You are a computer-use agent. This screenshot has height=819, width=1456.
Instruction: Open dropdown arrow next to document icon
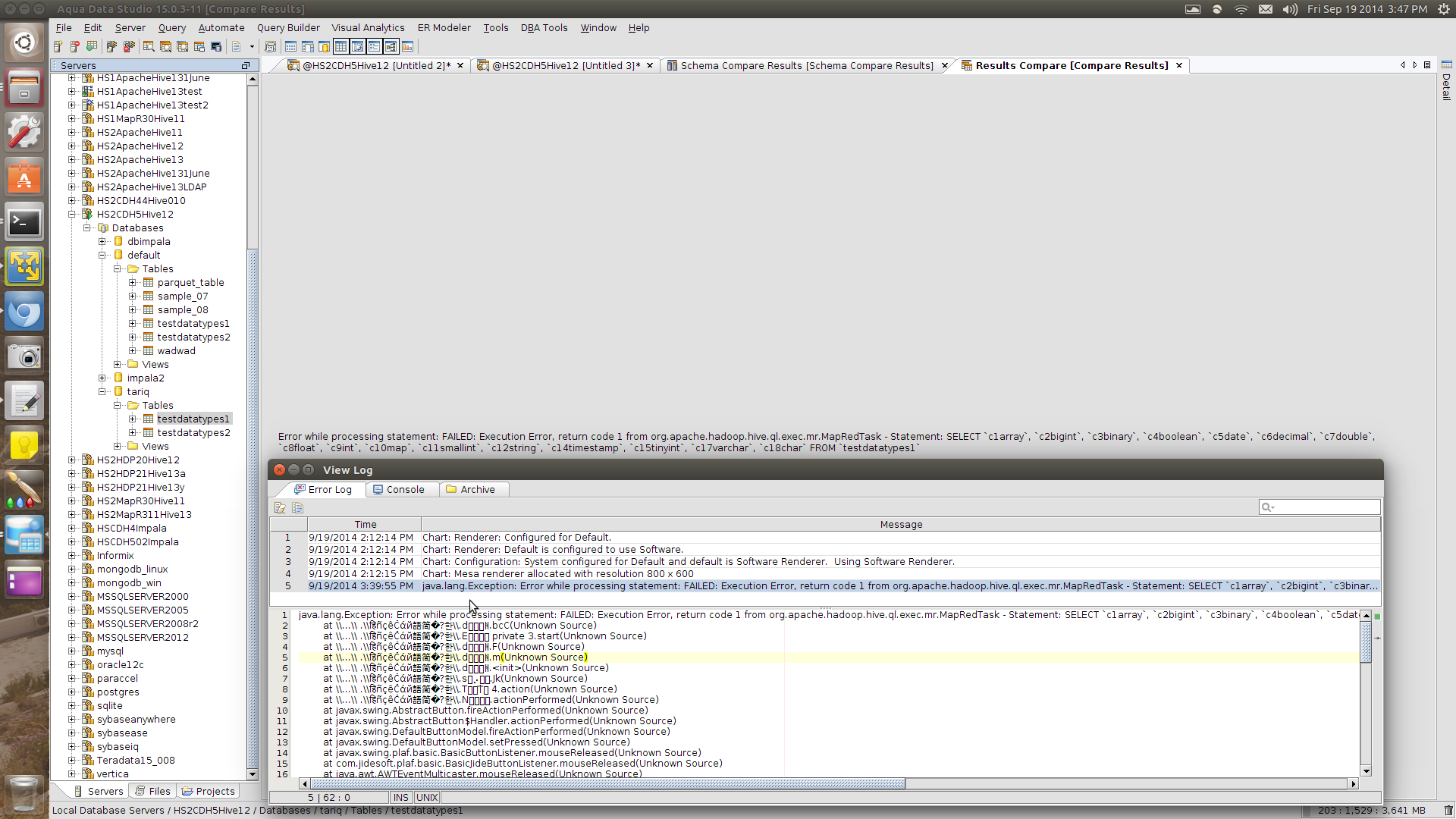tap(252, 47)
